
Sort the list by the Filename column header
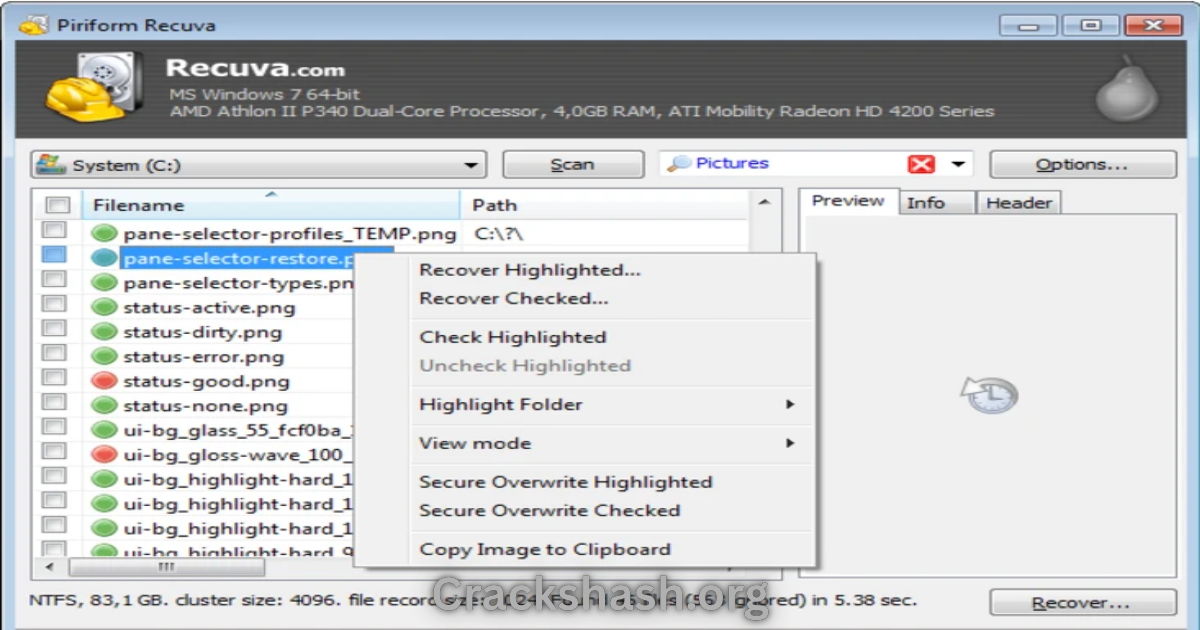[x=271, y=204]
